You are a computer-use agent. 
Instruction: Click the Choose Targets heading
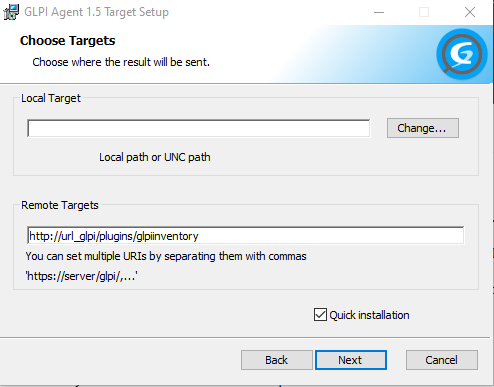(68, 41)
